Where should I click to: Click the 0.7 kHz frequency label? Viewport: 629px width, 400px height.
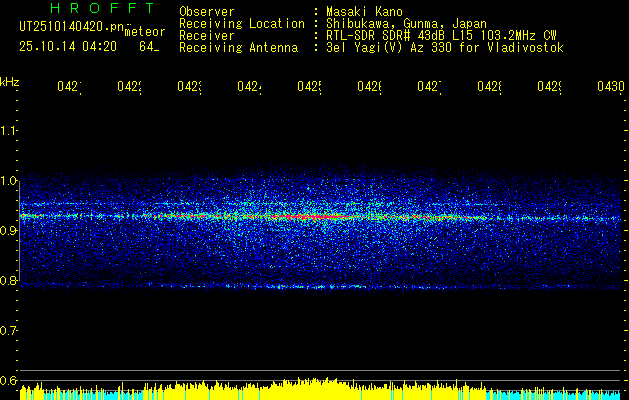click(8, 331)
